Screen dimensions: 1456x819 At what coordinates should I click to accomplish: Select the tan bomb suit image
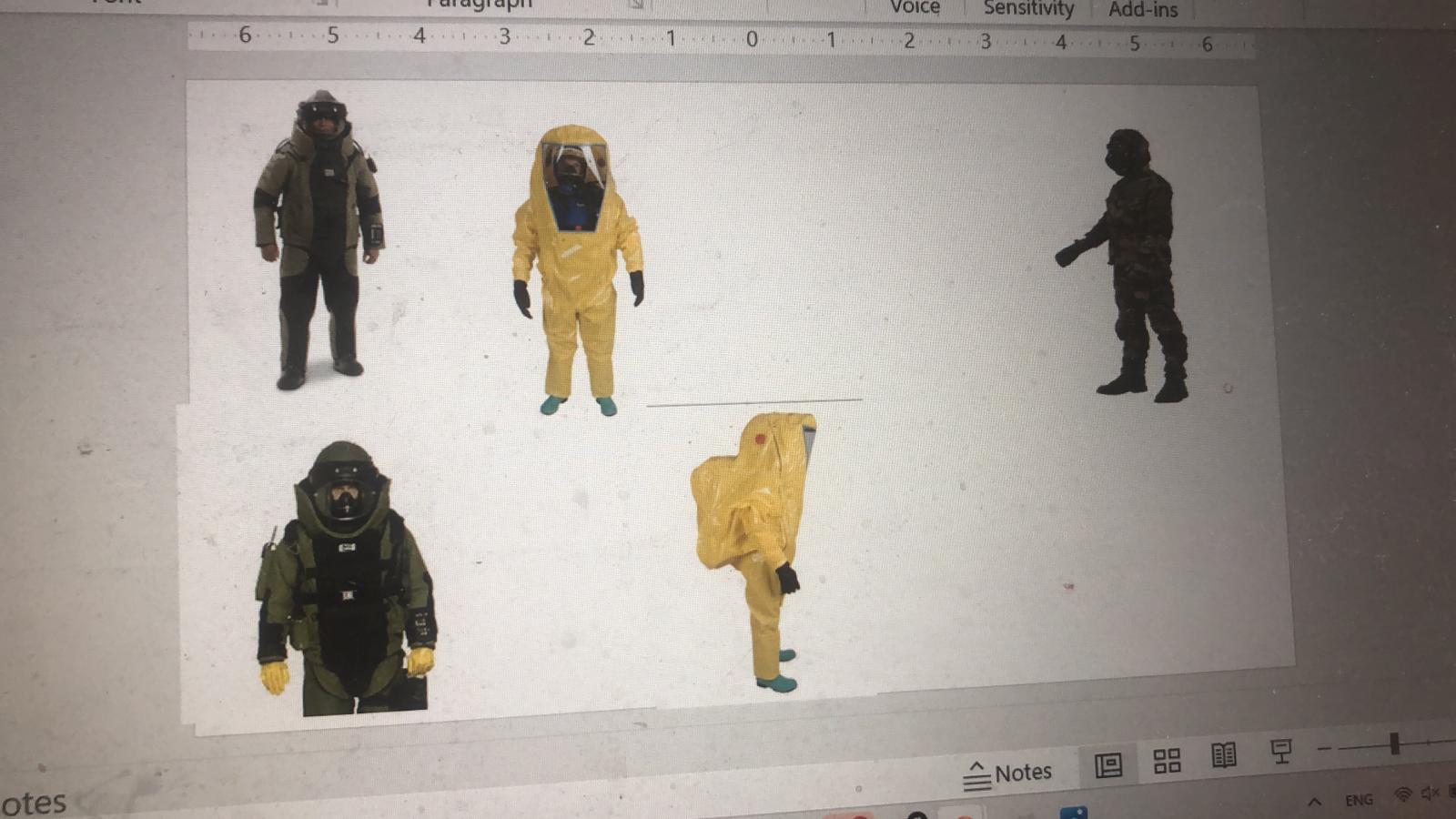click(x=318, y=241)
